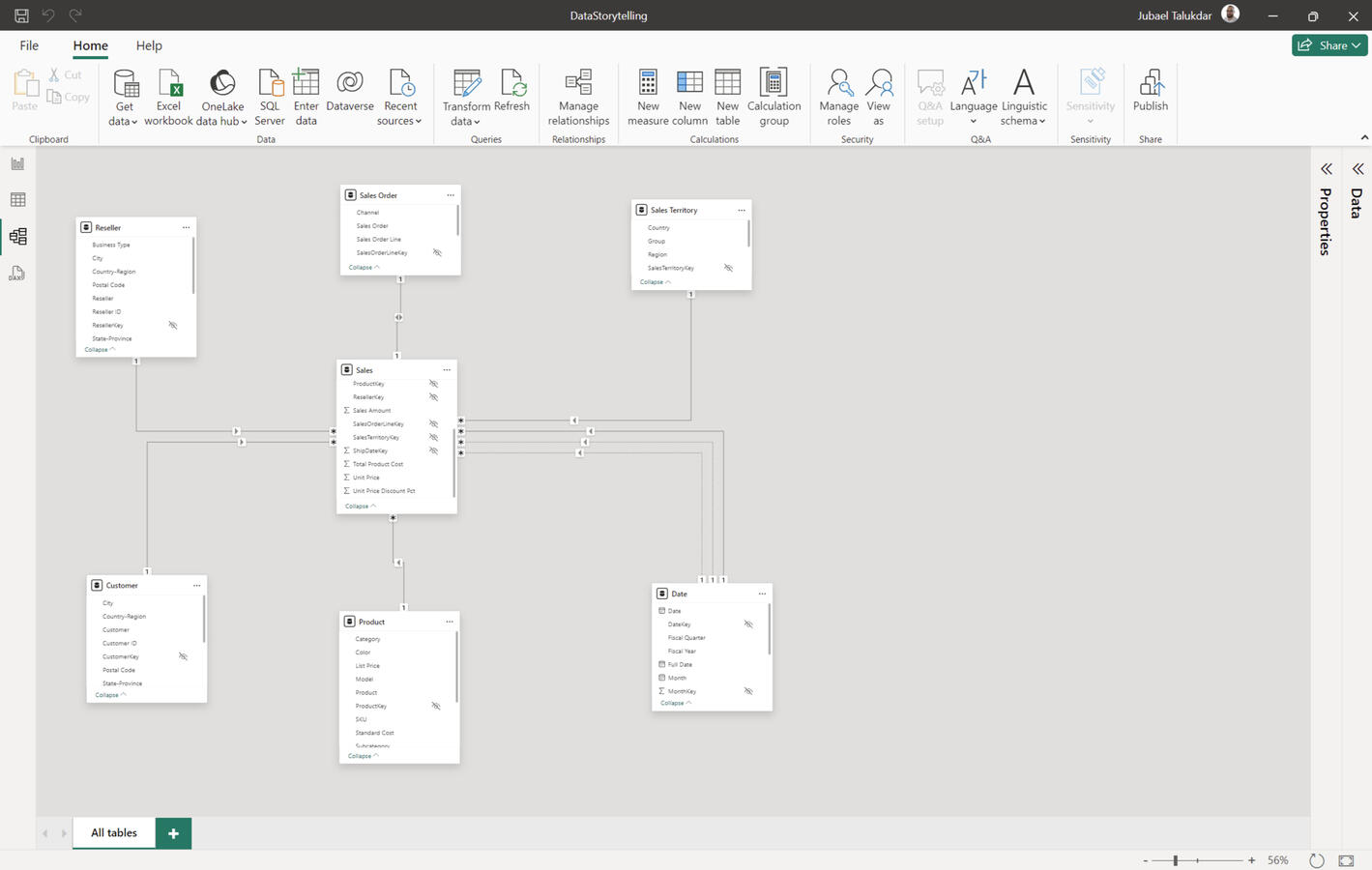Viewport: 1372px width, 870px height.
Task: Toggle visibility of MonthKey in Date table
Action: tap(748, 691)
